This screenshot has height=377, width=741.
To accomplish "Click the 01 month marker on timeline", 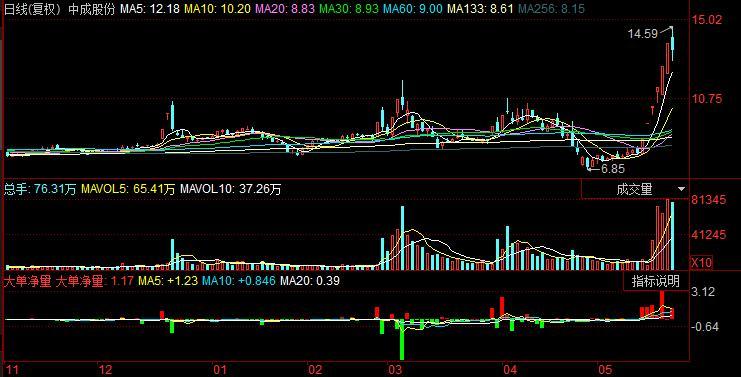I will [219, 369].
